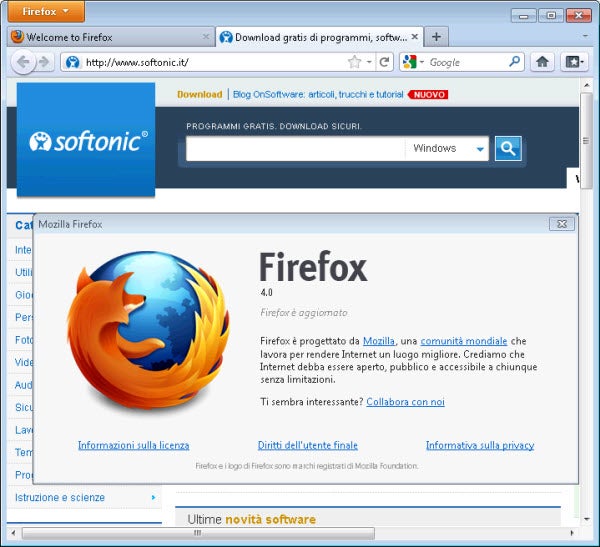Close the Firefox browser window
600x547 pixels.
[x=579, y=15]
